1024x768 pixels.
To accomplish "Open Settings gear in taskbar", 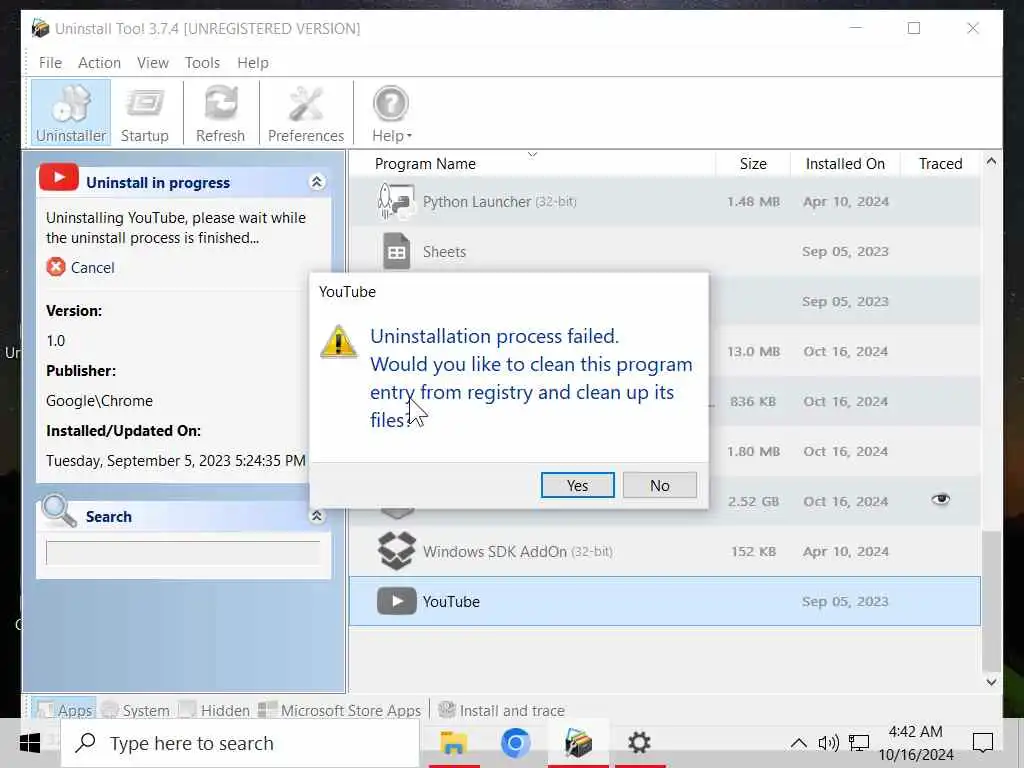I will click(639, 743).
